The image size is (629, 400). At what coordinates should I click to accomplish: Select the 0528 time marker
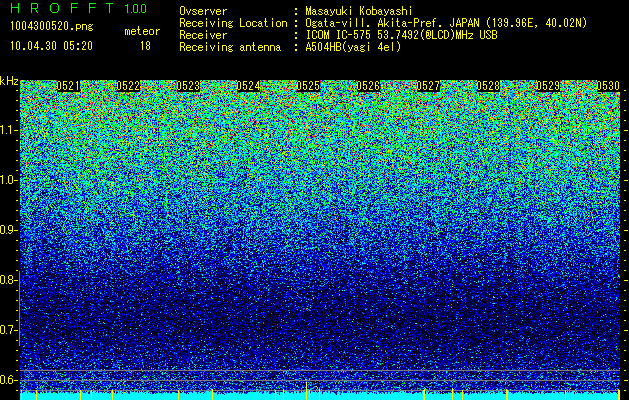click(488, 86)
